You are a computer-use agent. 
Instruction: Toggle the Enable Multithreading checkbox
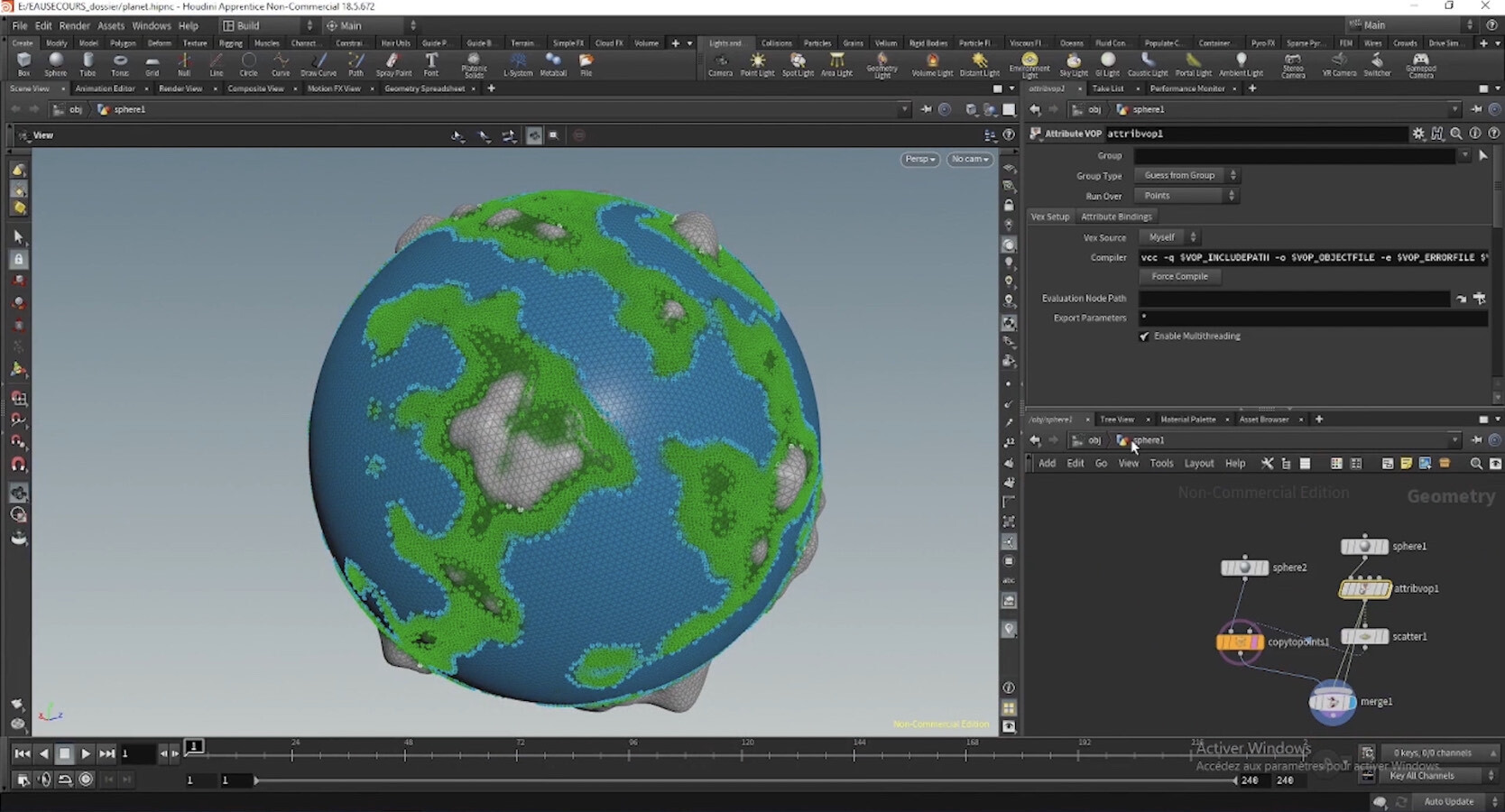pyautogui.click(x=1144, y=336)
